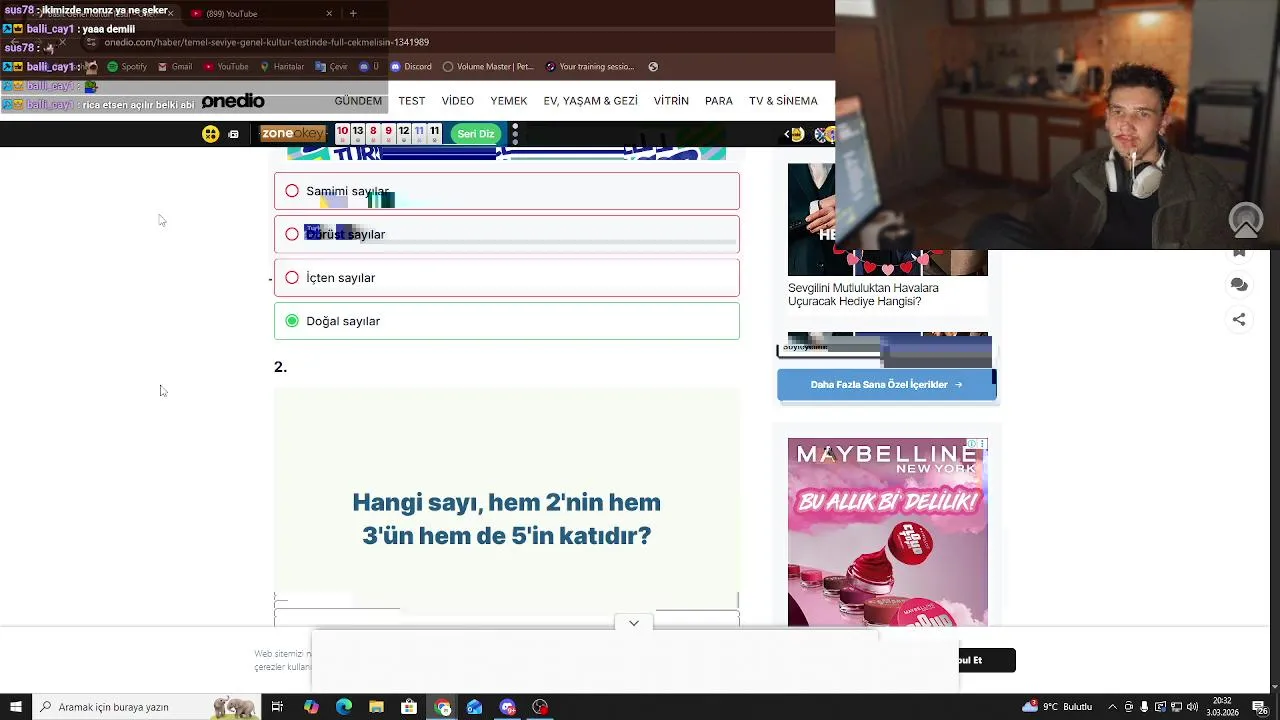
Task: Open Microsoft Store from taskbar
Action: (409, 707)
